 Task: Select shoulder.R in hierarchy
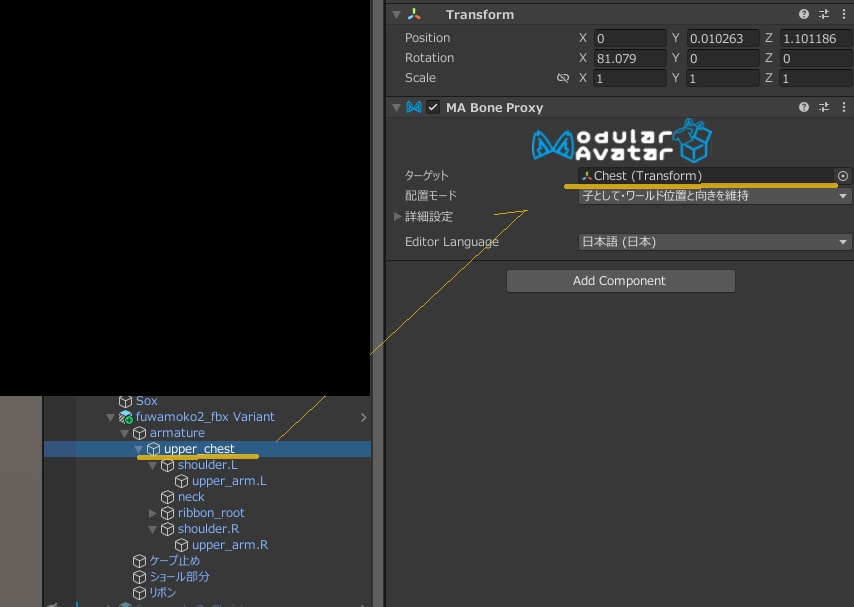[x=208, y=529]
